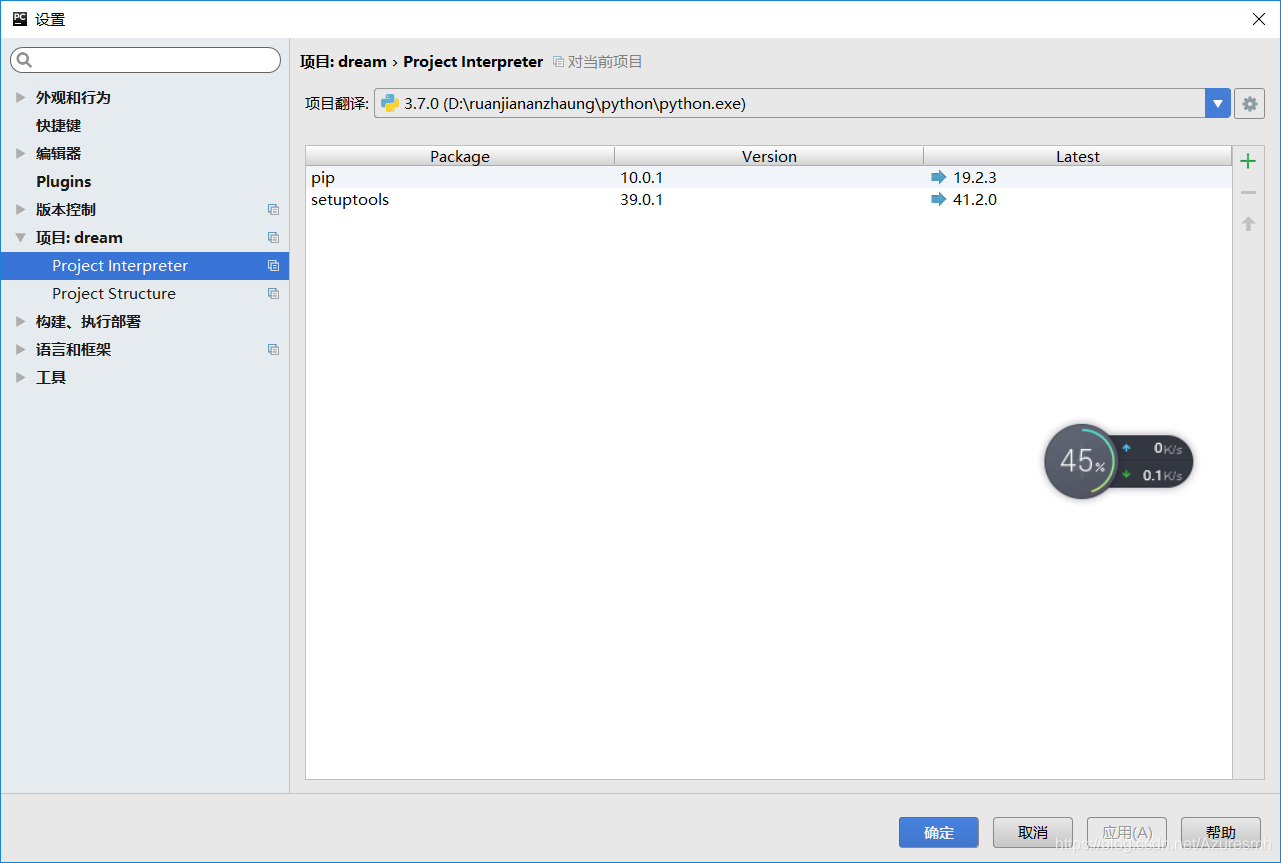This screenshot has width=1281, height=863.
Task: Click copy icon beside Project Interpreter
Action: point(273,266)
